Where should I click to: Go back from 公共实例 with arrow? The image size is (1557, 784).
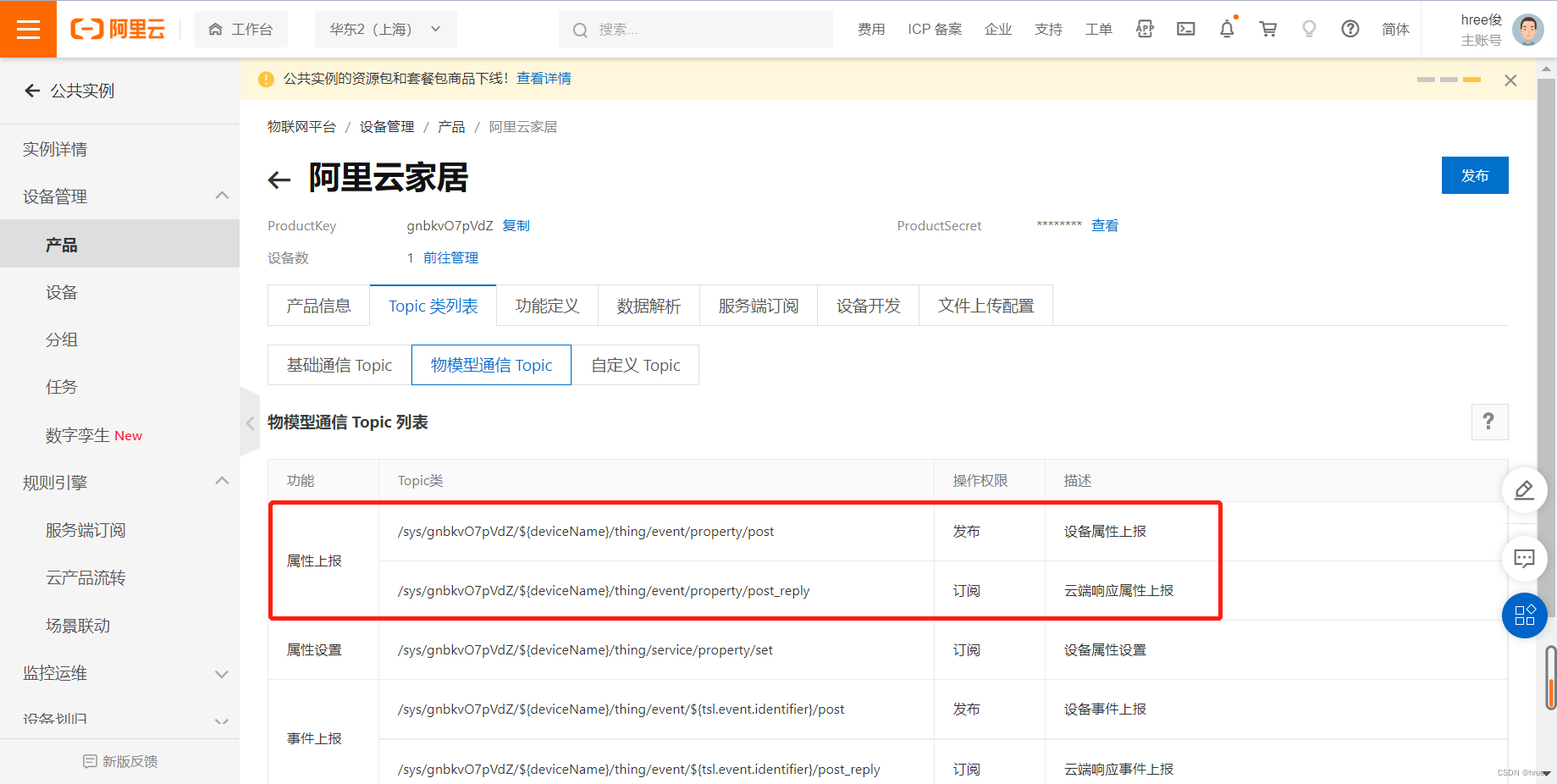[32, 91]
